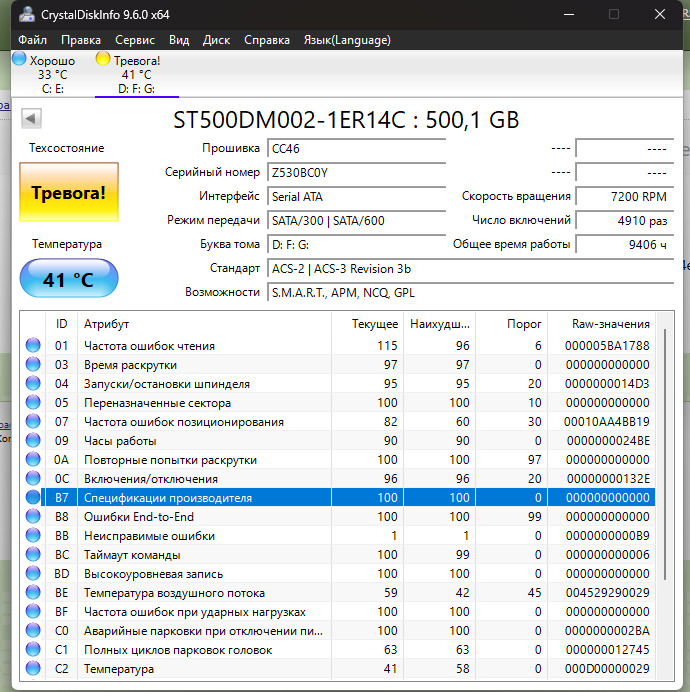This screenshot has width=690, height=692.
Task: Click status orb beside Часы работы row
Action: point(34,441)
